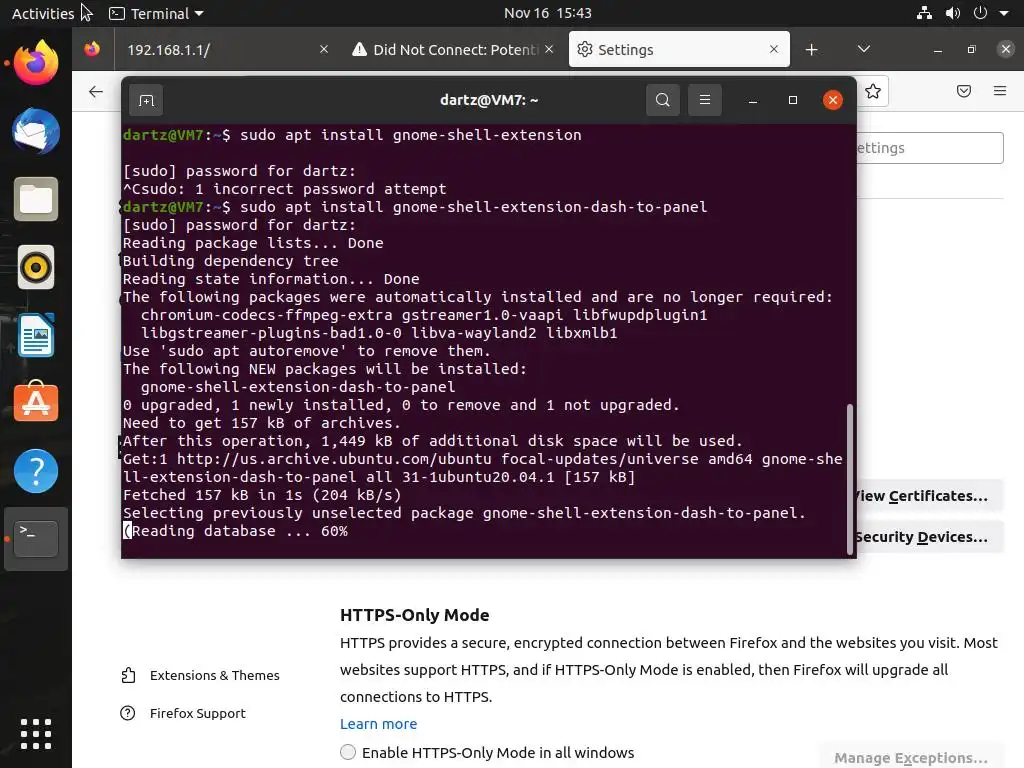This screenshot has width=1024, height=768.
Task: Open Ubuntu Software store icon
Action: 36,402
